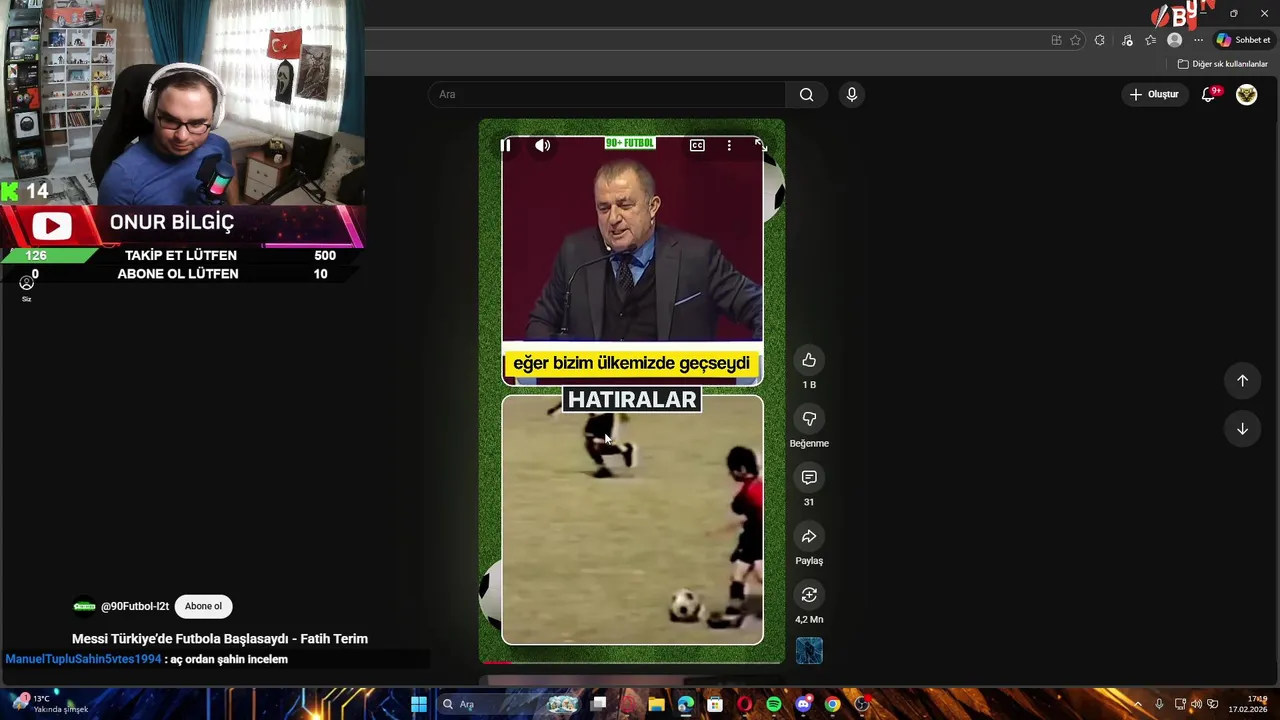Screen dimensions: 1280x720
Task: Open the Short's three-dot options menu
Action: point(729,146)
